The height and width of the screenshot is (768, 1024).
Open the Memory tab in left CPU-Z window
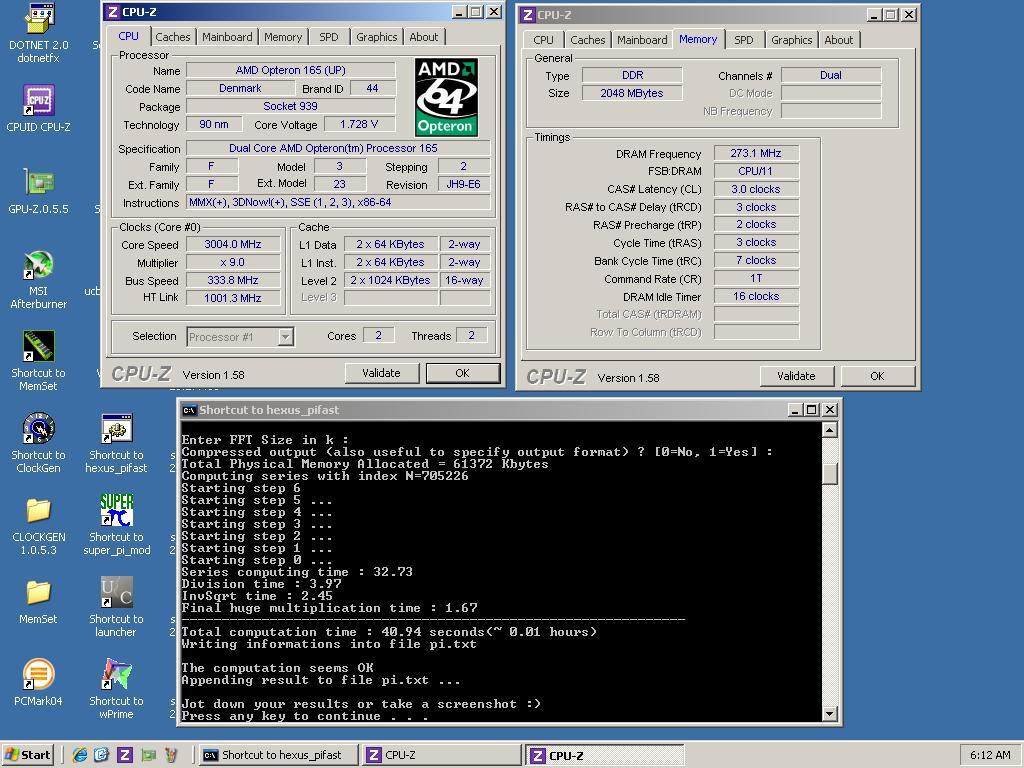point(283,37)
